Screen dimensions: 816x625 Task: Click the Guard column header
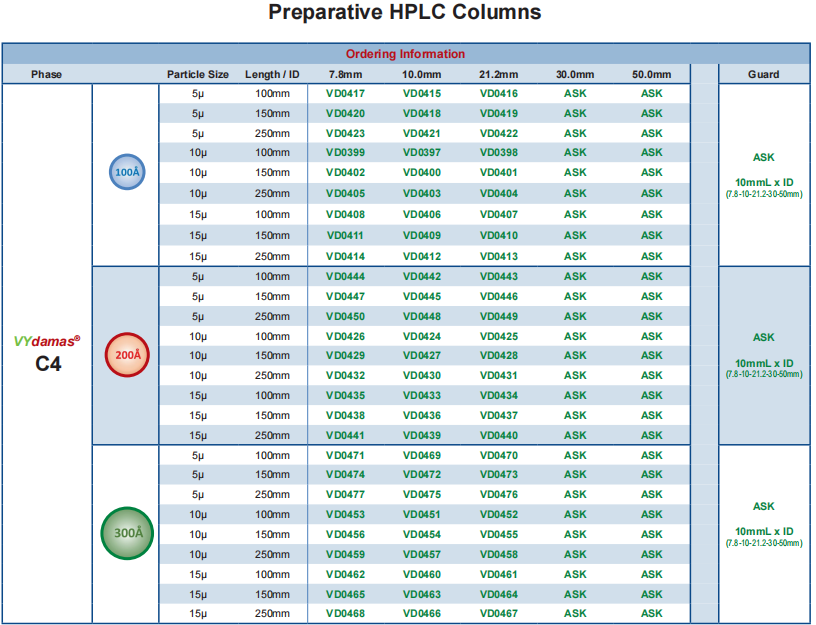763,74
